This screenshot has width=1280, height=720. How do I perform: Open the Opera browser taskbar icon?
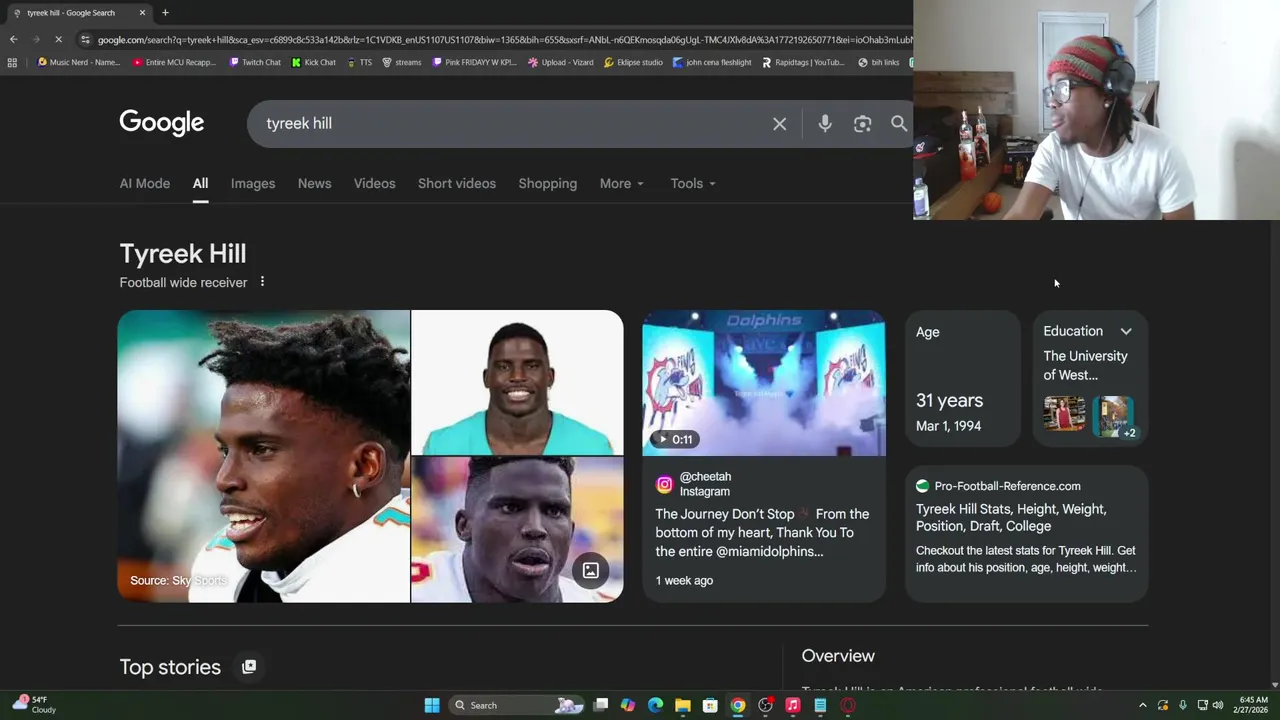(848, 705)
